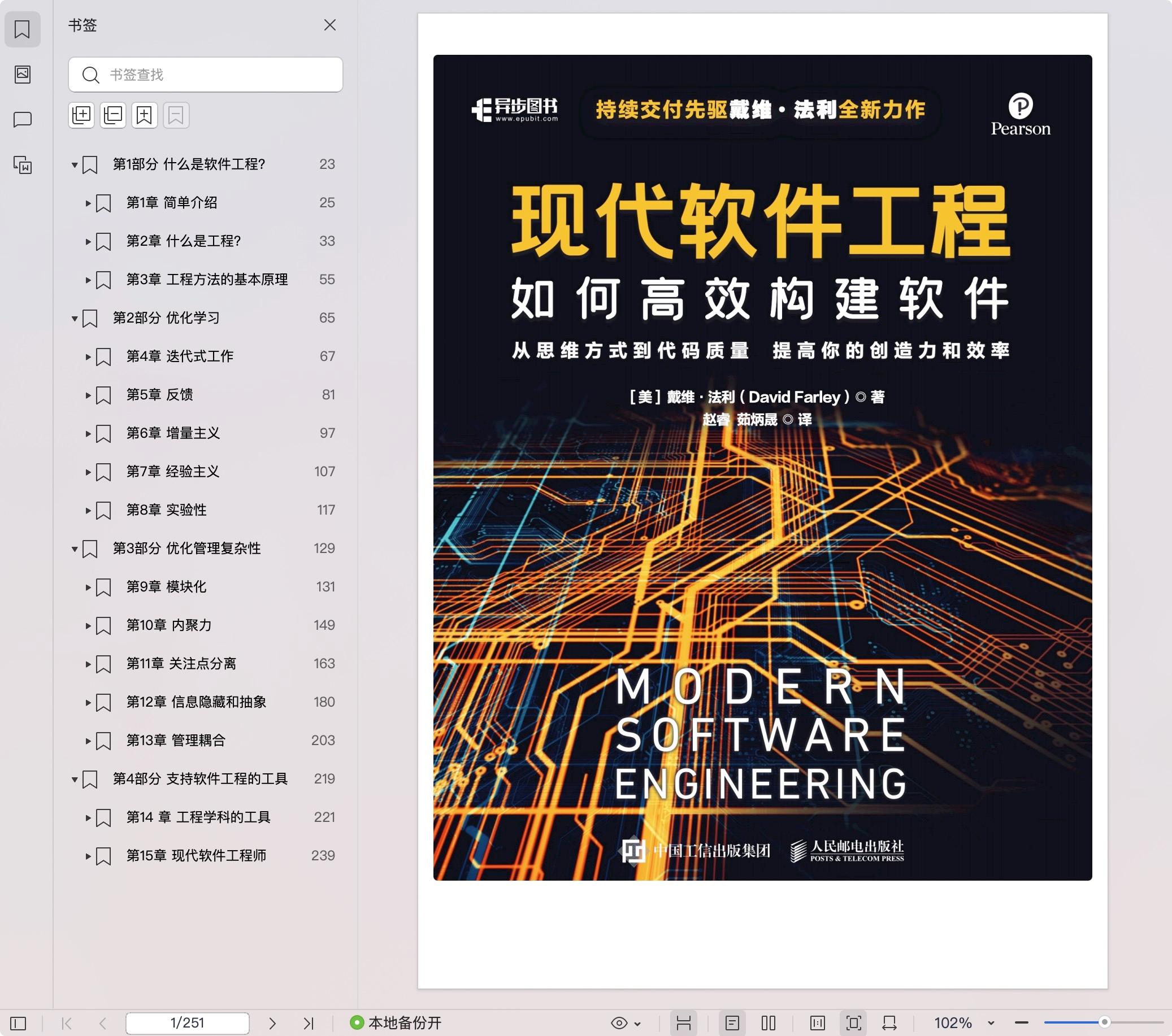This screenshot has height=1036, width=1172.
Task: Go to 第13章 管理耦合 bookmark
Action: pyautogui.click(x=175, y=740)
